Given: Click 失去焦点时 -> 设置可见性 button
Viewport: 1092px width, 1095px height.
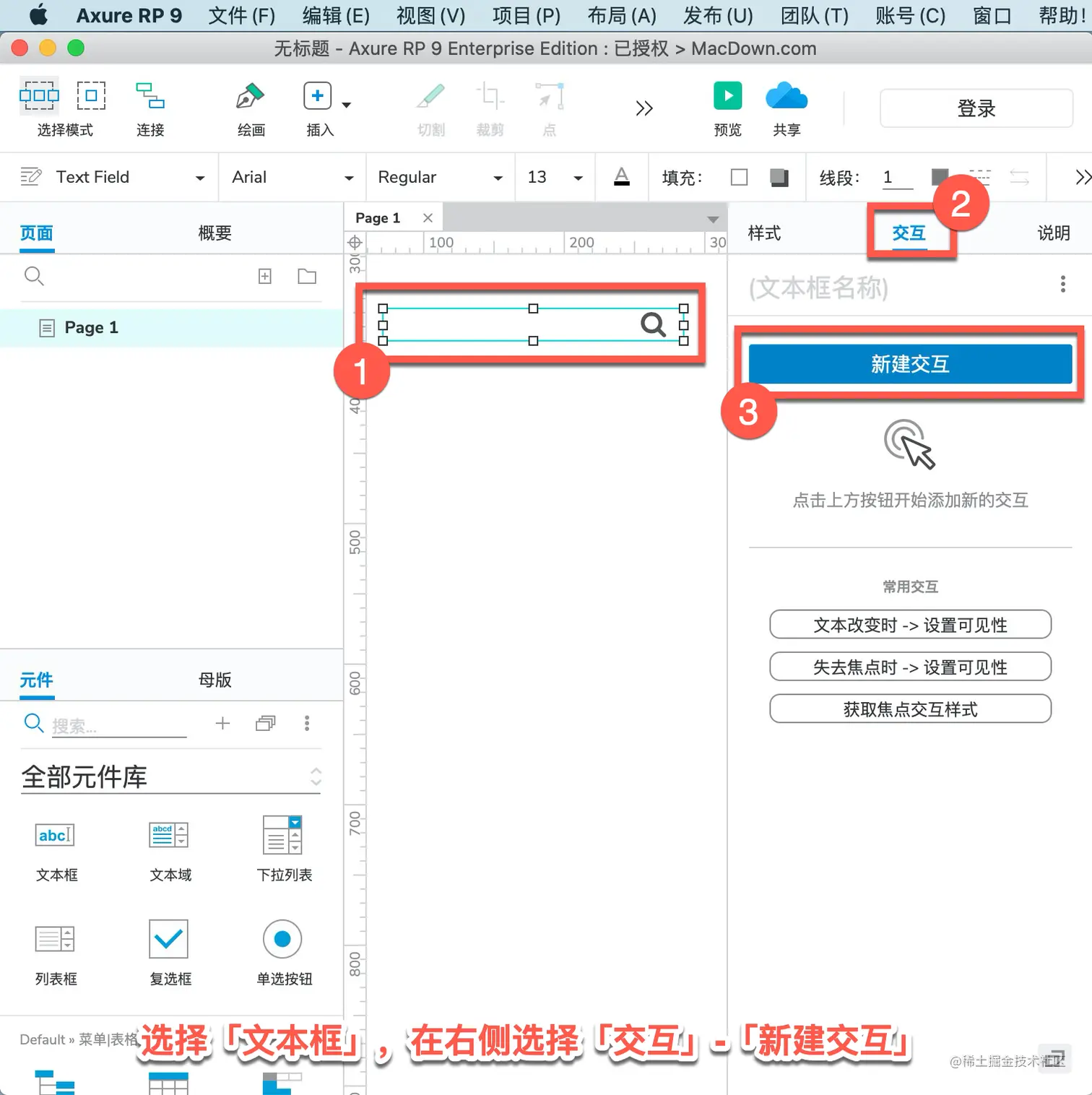Looking at the screenshot, I should (910, 667).
